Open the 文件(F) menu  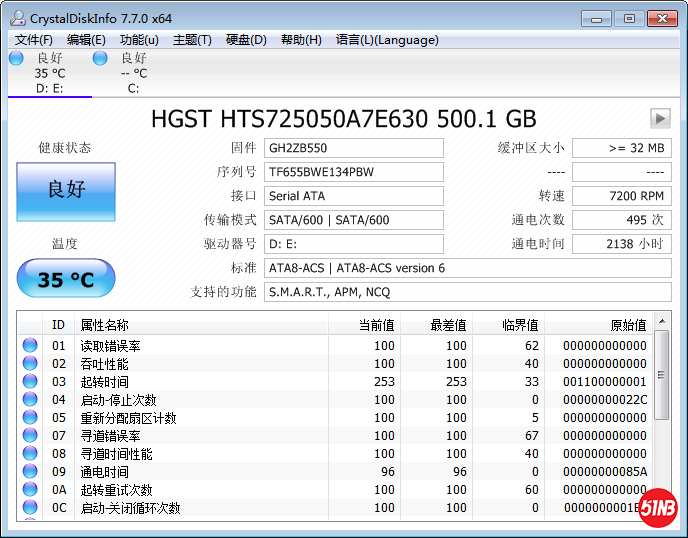[34, 40]
